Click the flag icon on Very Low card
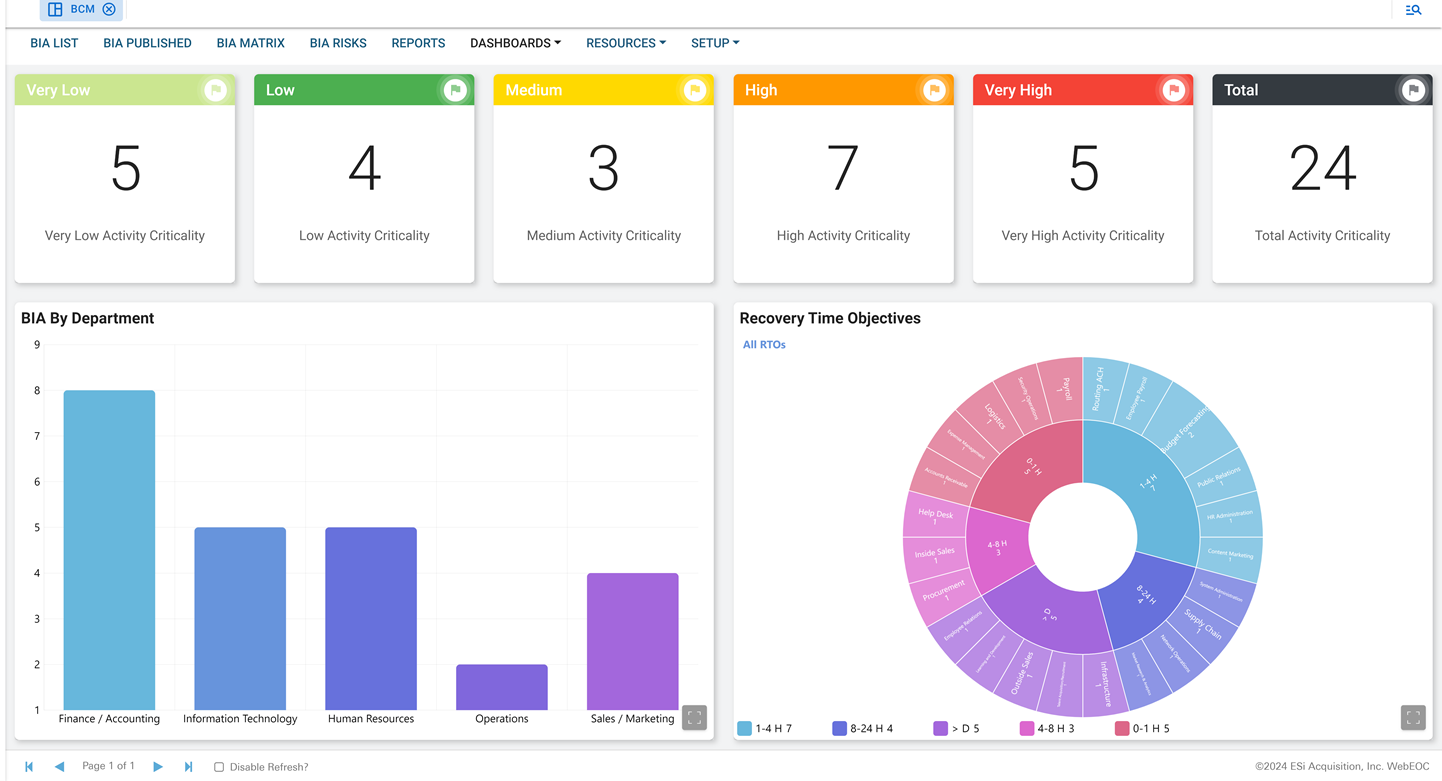The image size is (1442, 781). 215,89
